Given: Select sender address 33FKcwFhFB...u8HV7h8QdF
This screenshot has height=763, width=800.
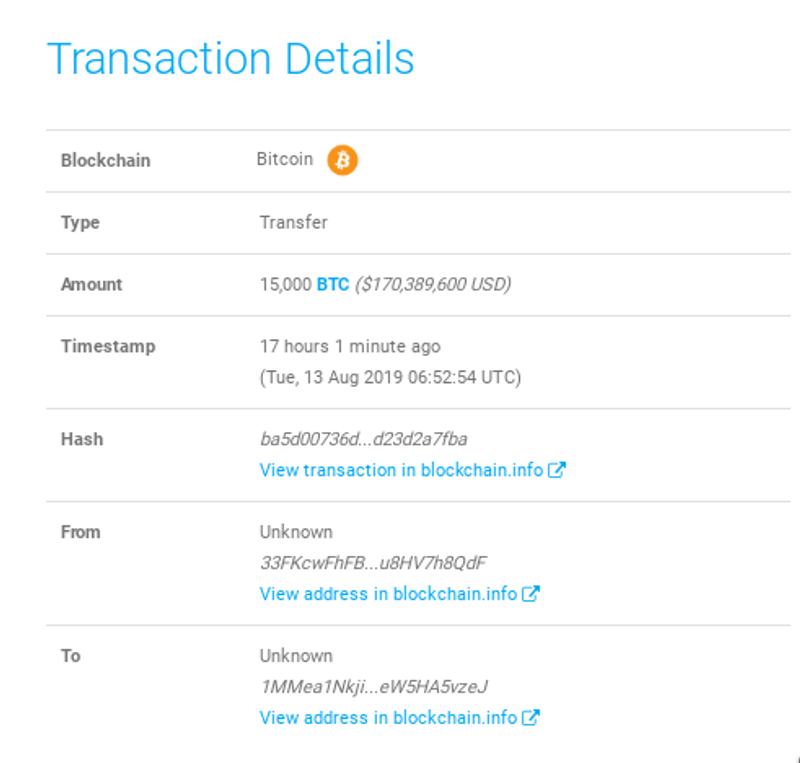Looking at the screenshot, I should coord(373,562).
